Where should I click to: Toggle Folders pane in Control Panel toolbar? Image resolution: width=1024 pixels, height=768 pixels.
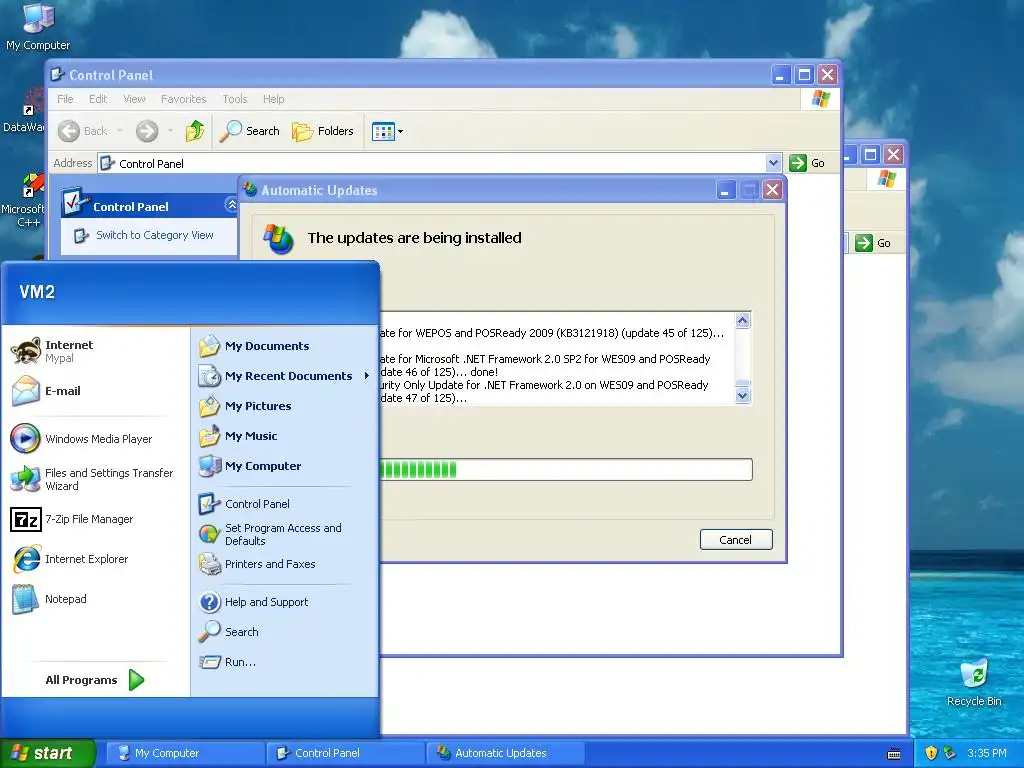[x=323, y=131]
